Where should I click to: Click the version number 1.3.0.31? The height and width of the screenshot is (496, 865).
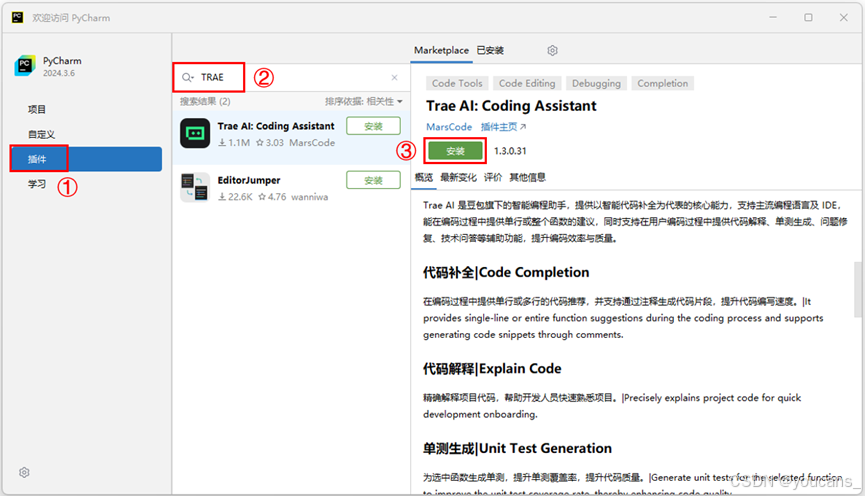[x=510, y=151]
